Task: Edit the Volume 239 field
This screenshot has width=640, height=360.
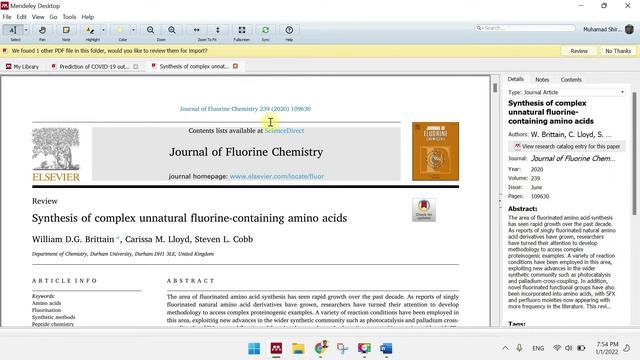Action: [x=536, y=178]
